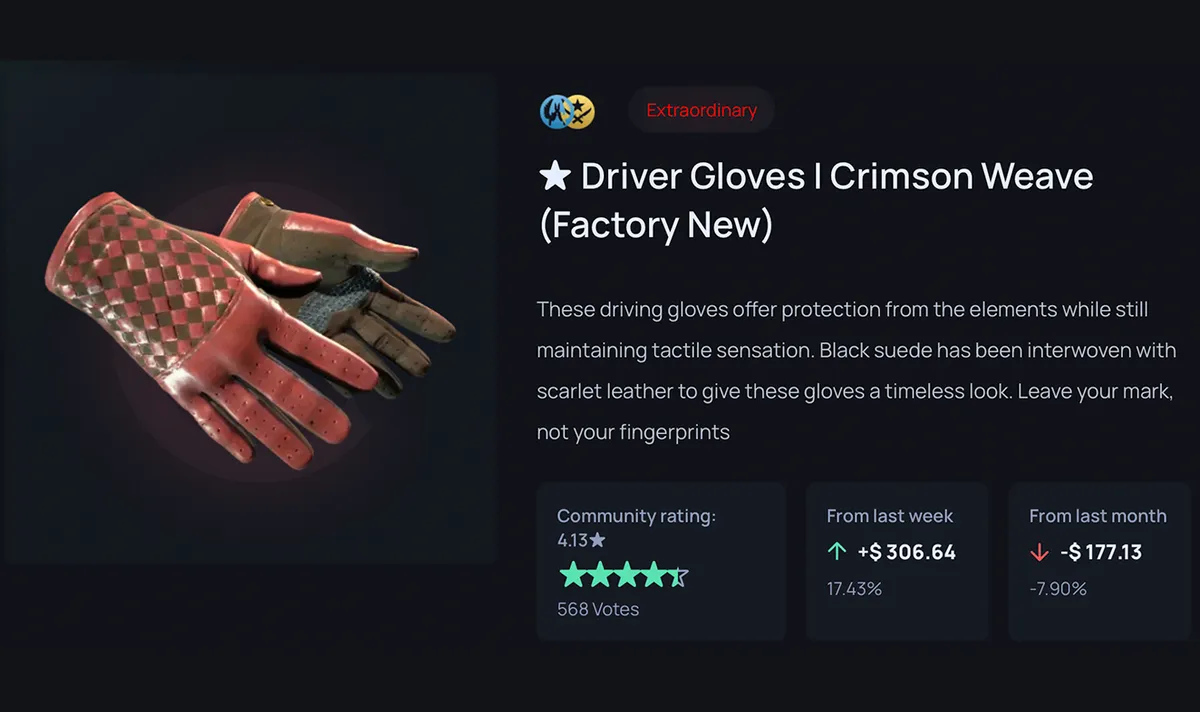Rate with the second green star
Viewport: 1200px width, 712px height.
598,575
